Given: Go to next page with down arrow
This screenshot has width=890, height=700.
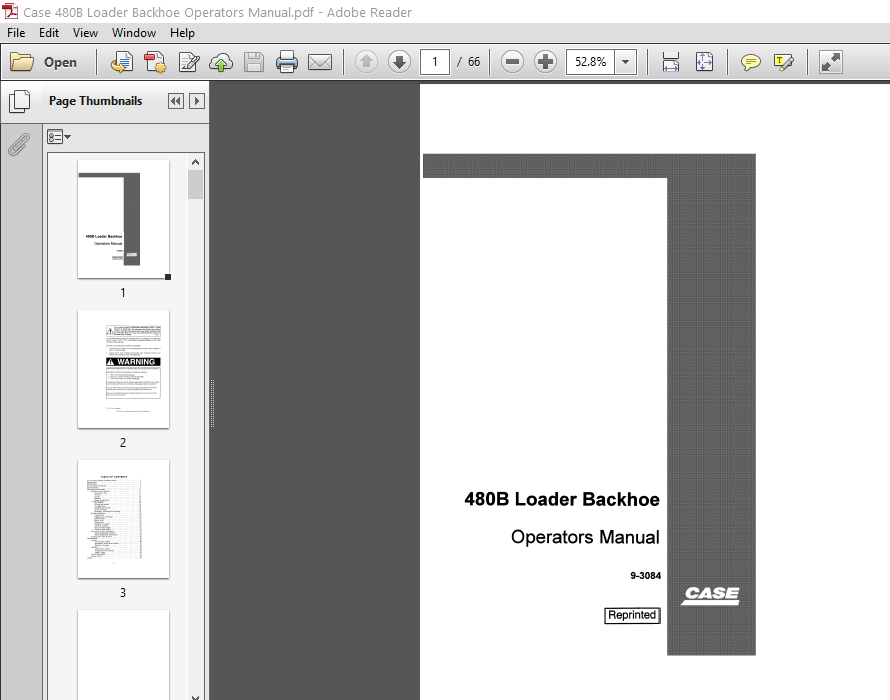Looking at the screenshot, I should (399, 61).
